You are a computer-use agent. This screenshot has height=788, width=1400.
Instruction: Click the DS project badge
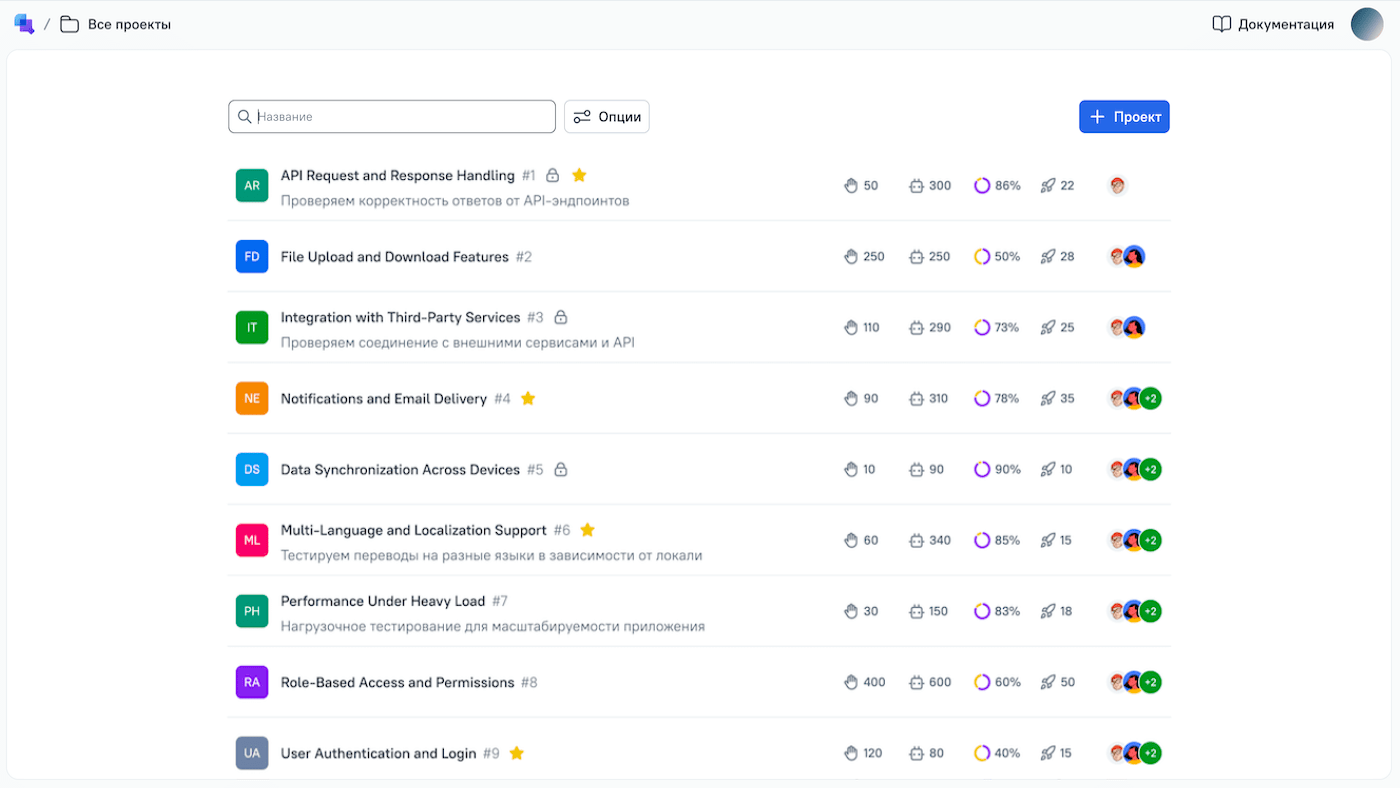click(x=252, y=469)
